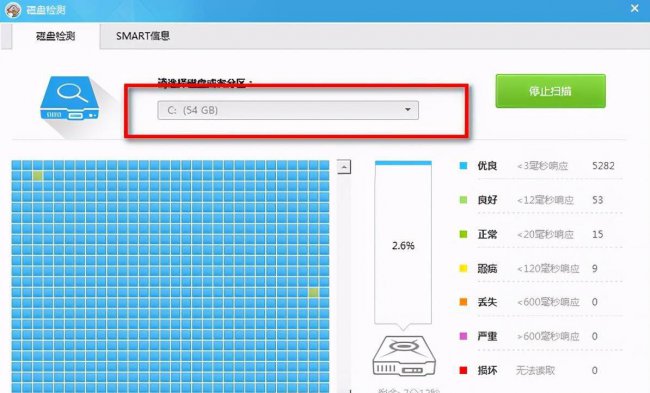Click the >600毫秒响应 text

click(548, 336)
